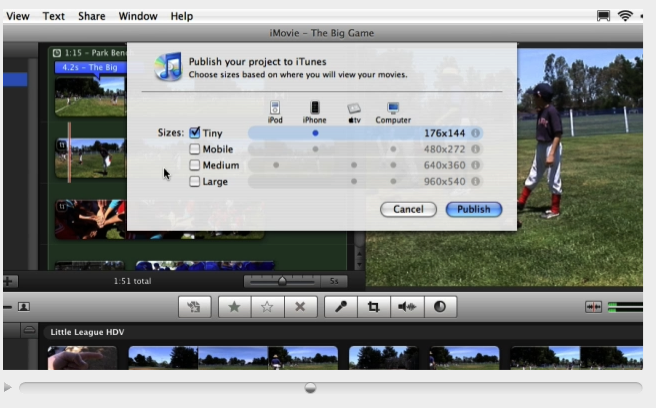This screenshot has width=656, height=408.
Task: Open the voiceover microphone tool
Action: point(341,307)
